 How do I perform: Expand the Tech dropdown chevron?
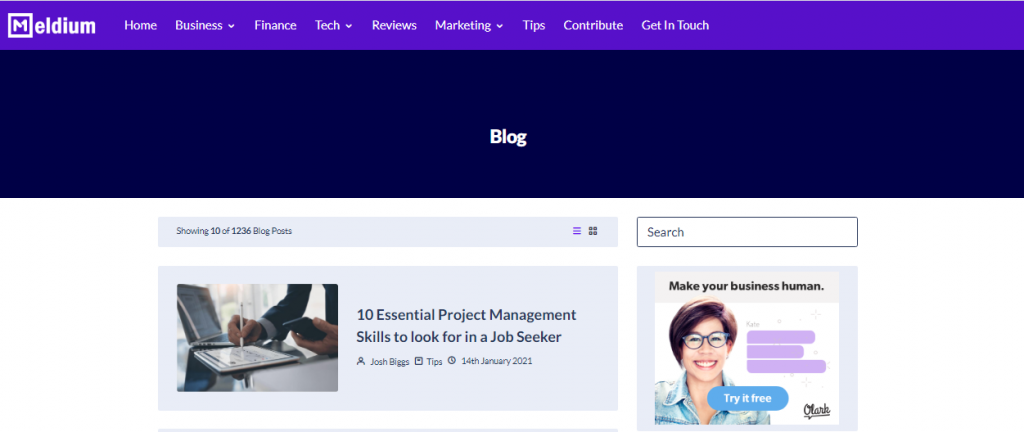(x=349, y=27)
